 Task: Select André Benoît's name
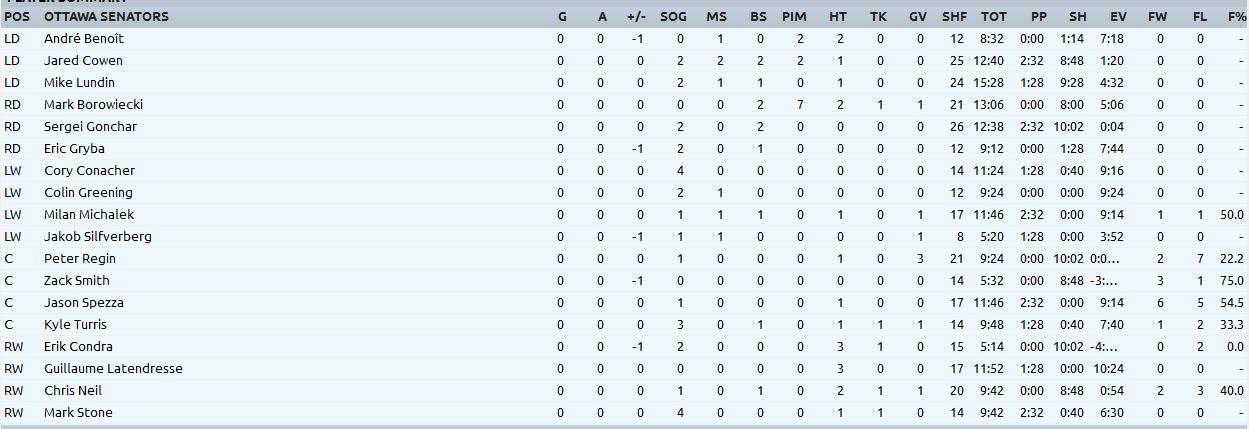[84, 38]
